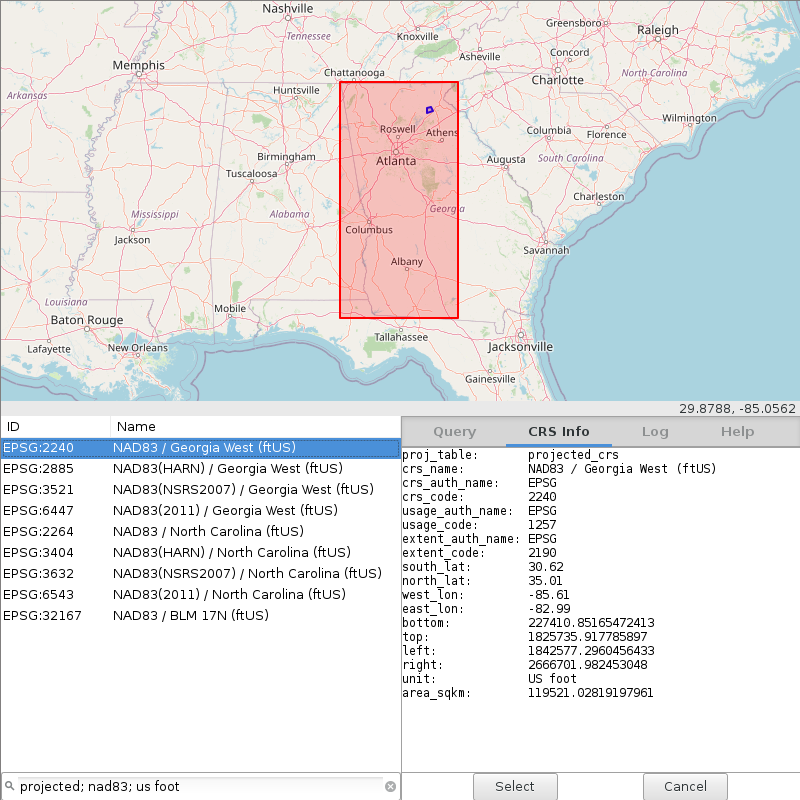Choose EPSG:3521 NAD83(NSRS2007) Georgia West
Image resolution: width=800 pixels, height=800 pixels.
pos(200,490)
